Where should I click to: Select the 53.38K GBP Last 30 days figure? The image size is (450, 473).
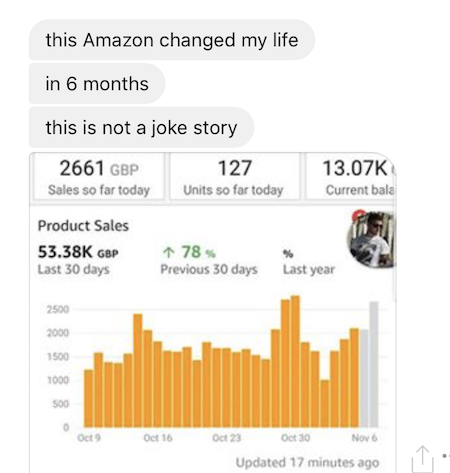pos(78,260)
